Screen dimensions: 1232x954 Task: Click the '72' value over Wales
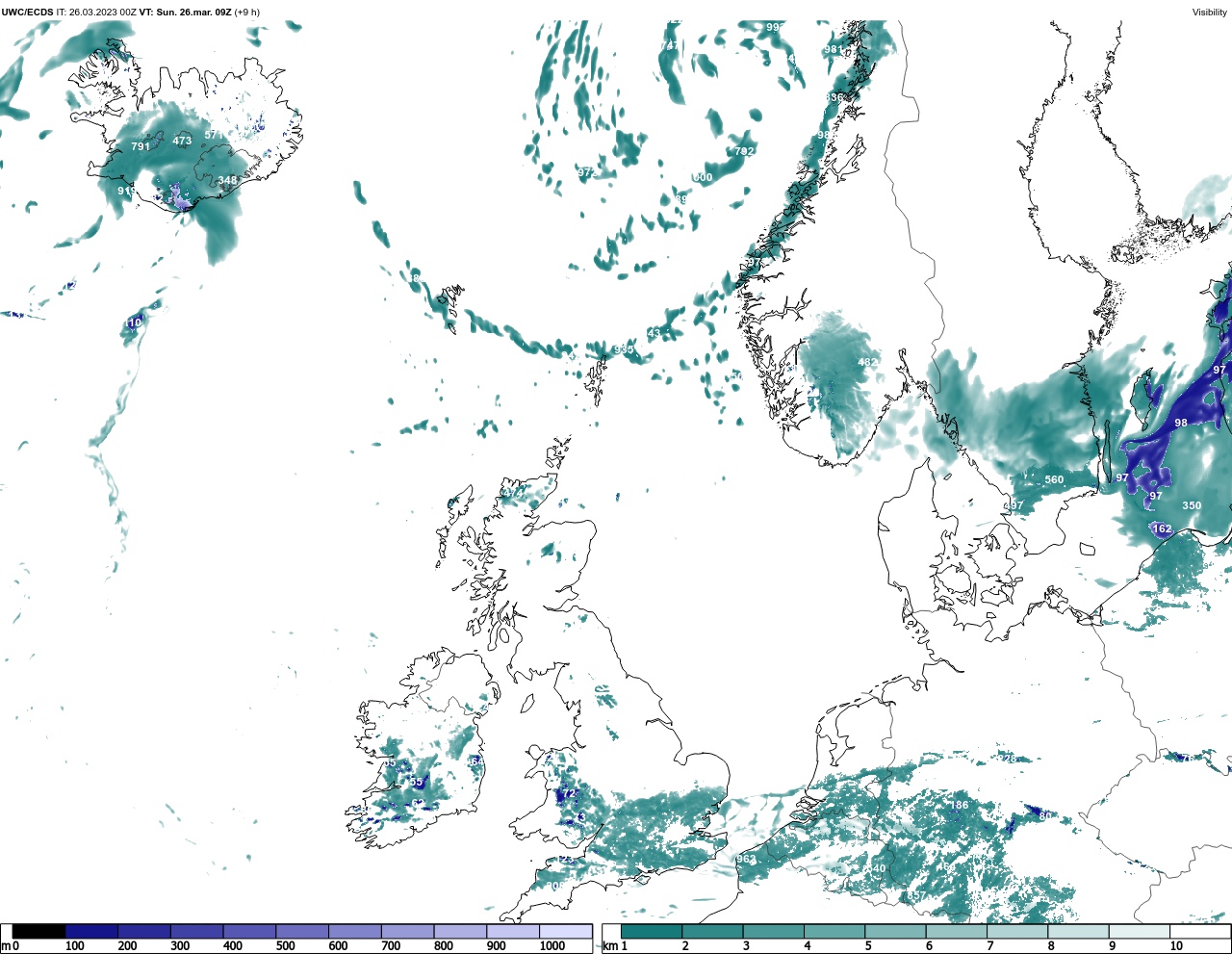pos(569,793)
